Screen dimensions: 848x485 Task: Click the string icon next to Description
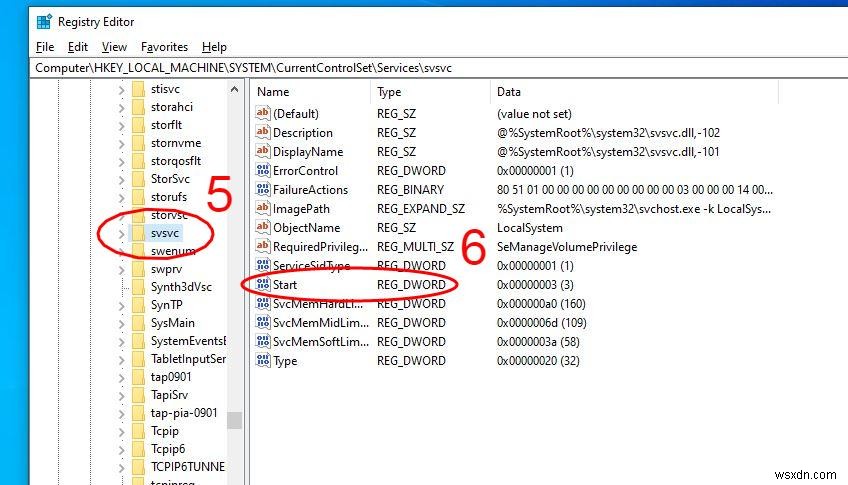coord(263,132)
